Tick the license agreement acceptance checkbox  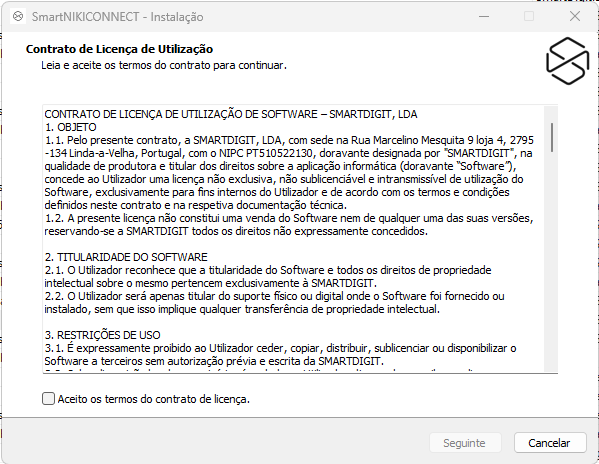[x=49, y=399]
